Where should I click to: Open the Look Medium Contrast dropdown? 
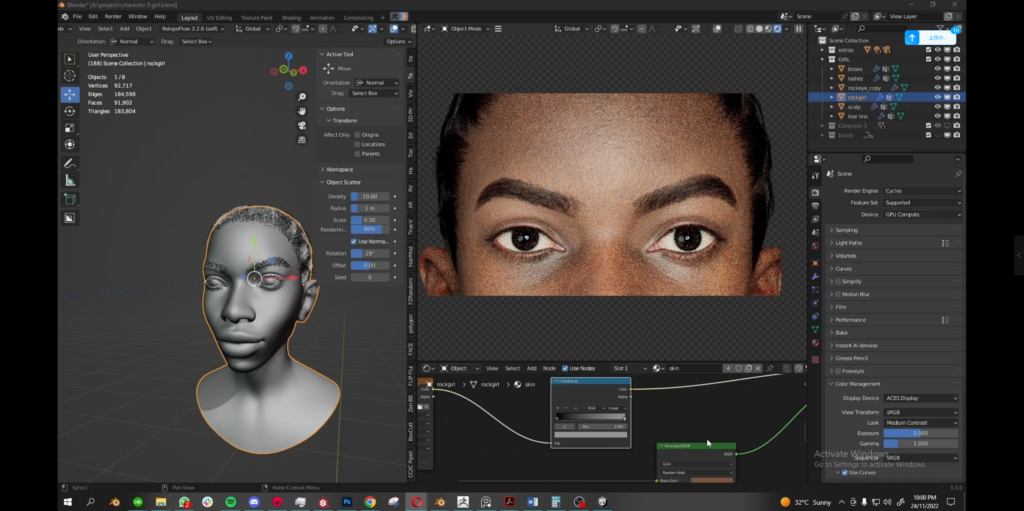coord(921,423)
